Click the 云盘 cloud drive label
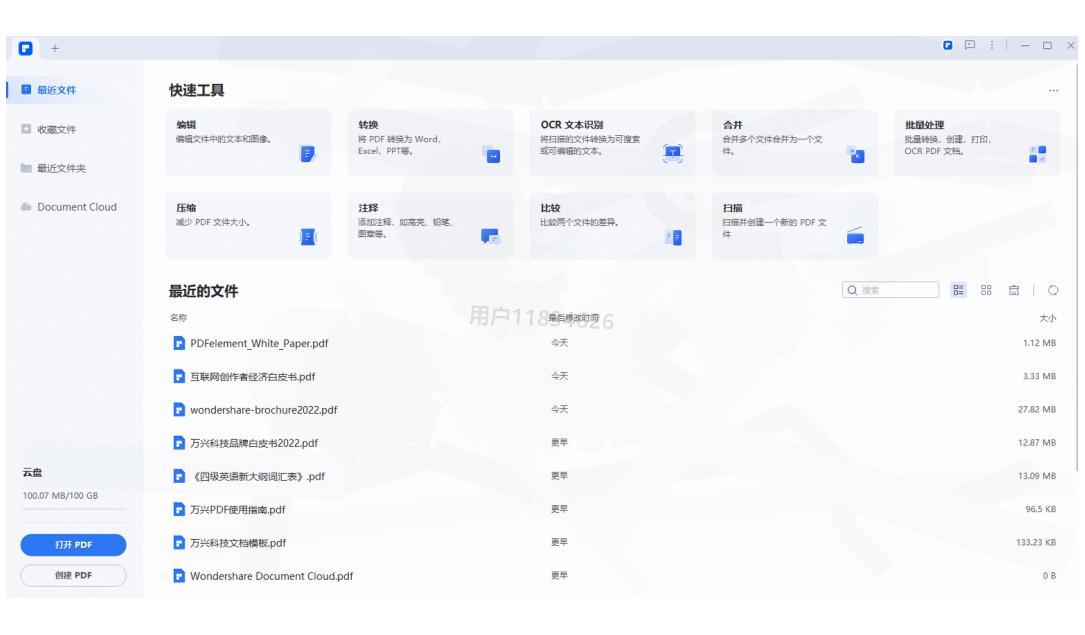 [32, 472]
